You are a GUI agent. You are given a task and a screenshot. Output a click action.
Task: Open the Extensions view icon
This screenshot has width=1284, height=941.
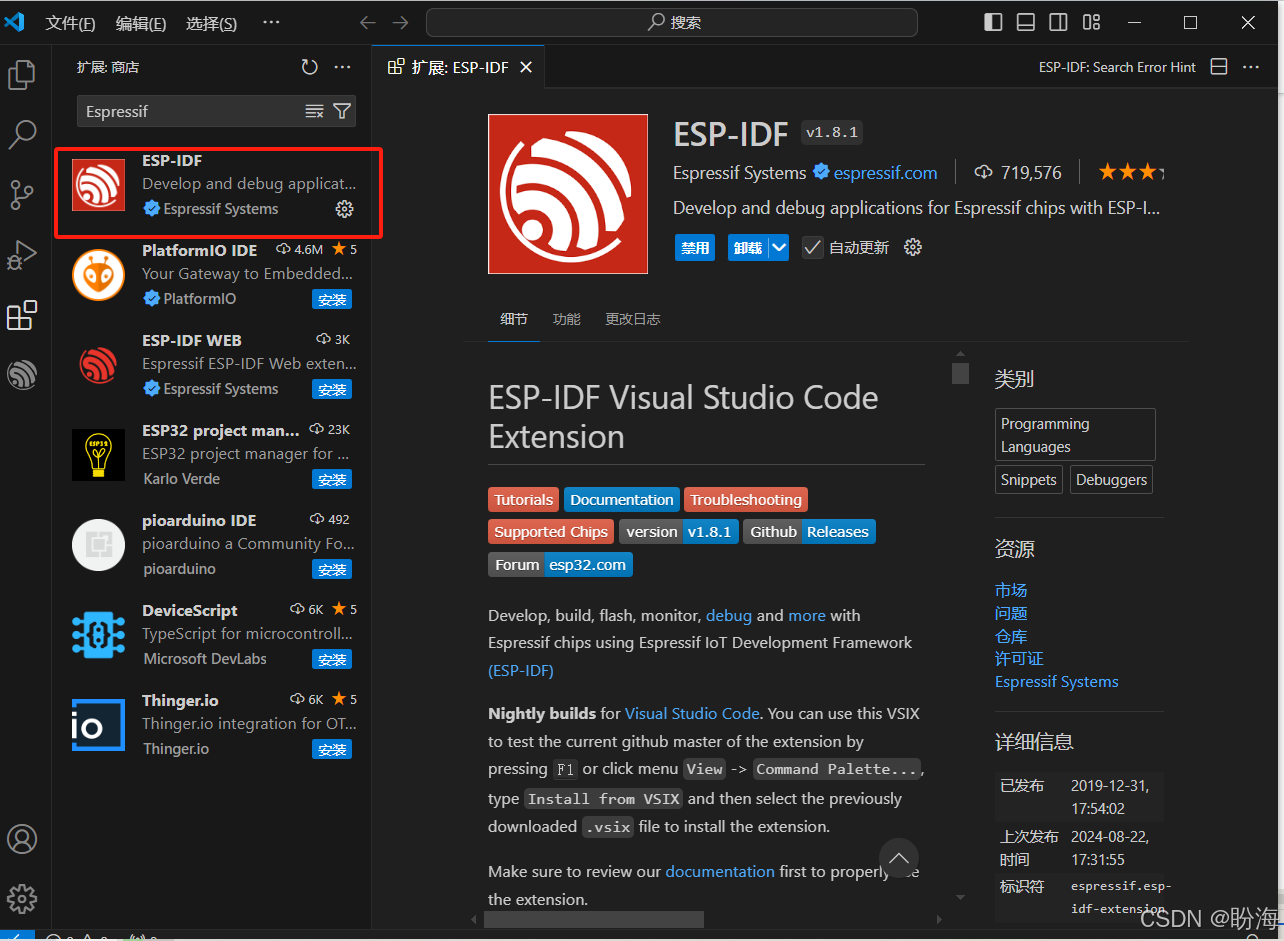click(22, 315)
